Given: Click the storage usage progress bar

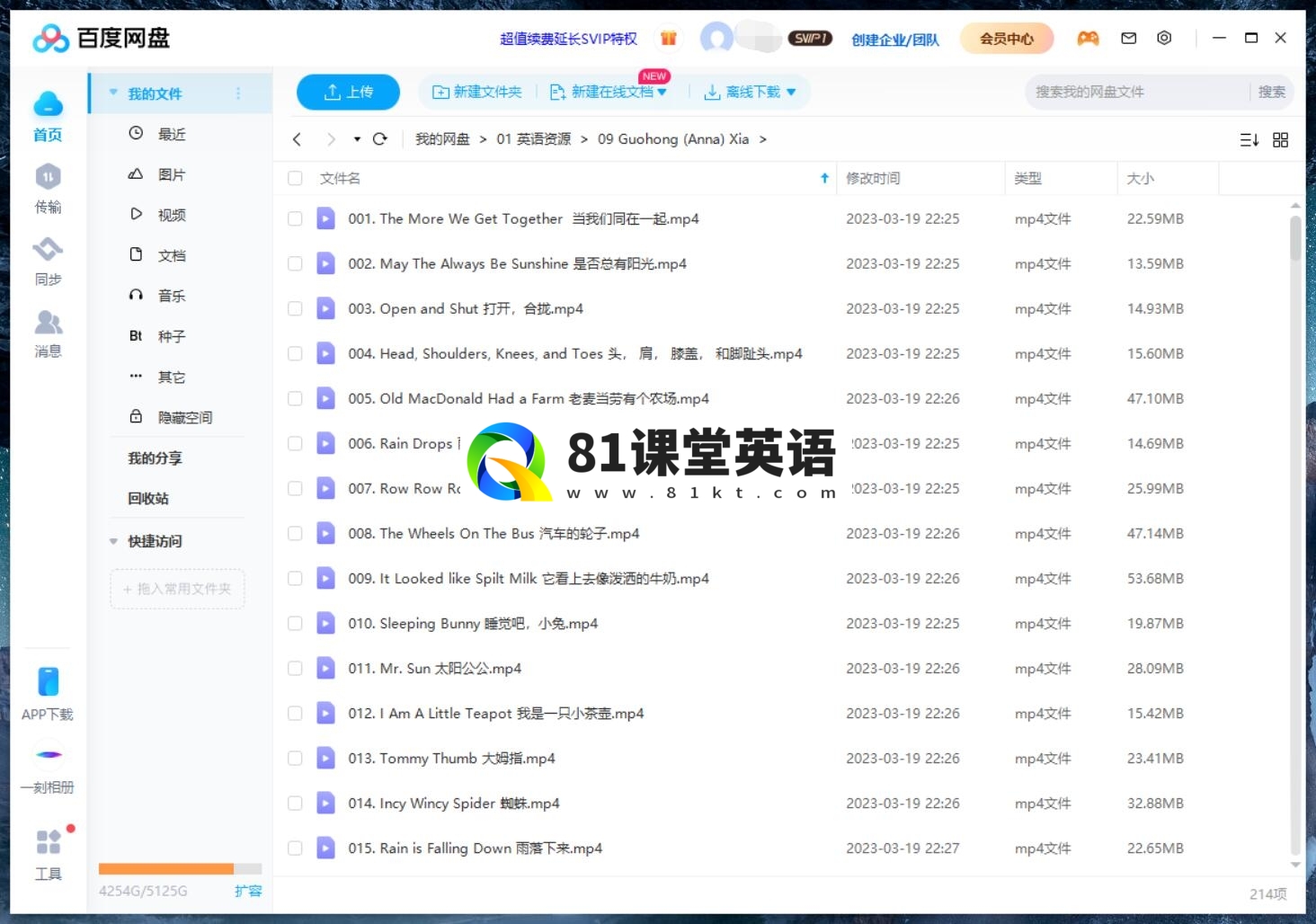Looking at the screenshot, I should [180, 868].
